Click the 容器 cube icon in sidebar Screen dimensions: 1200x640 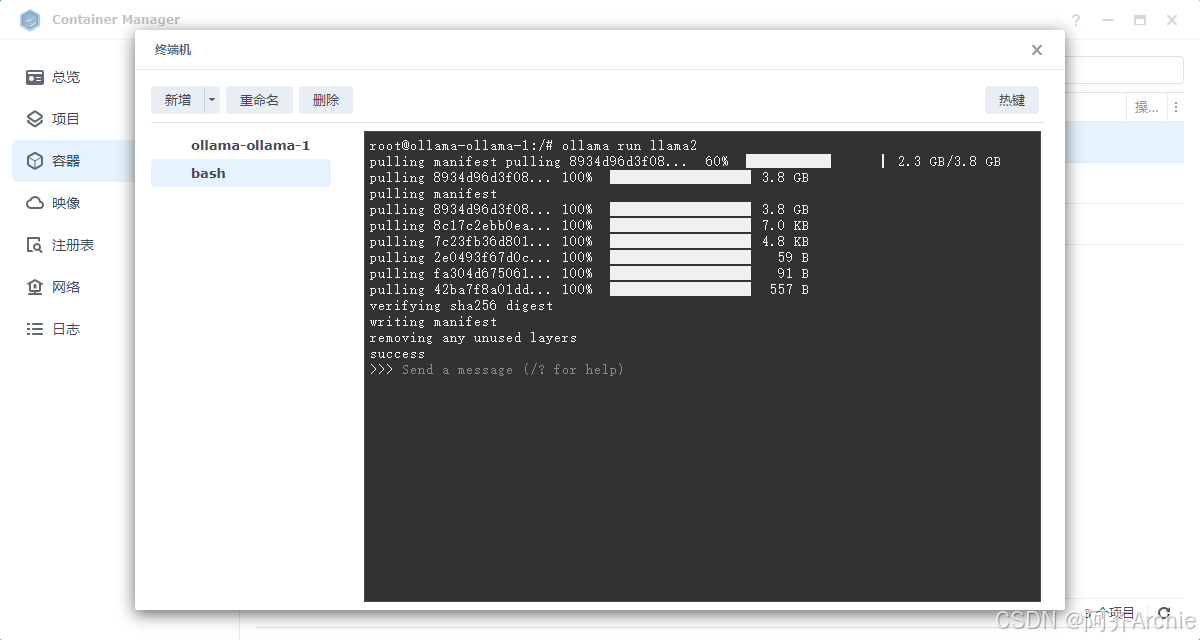click(x=35, y=161)
